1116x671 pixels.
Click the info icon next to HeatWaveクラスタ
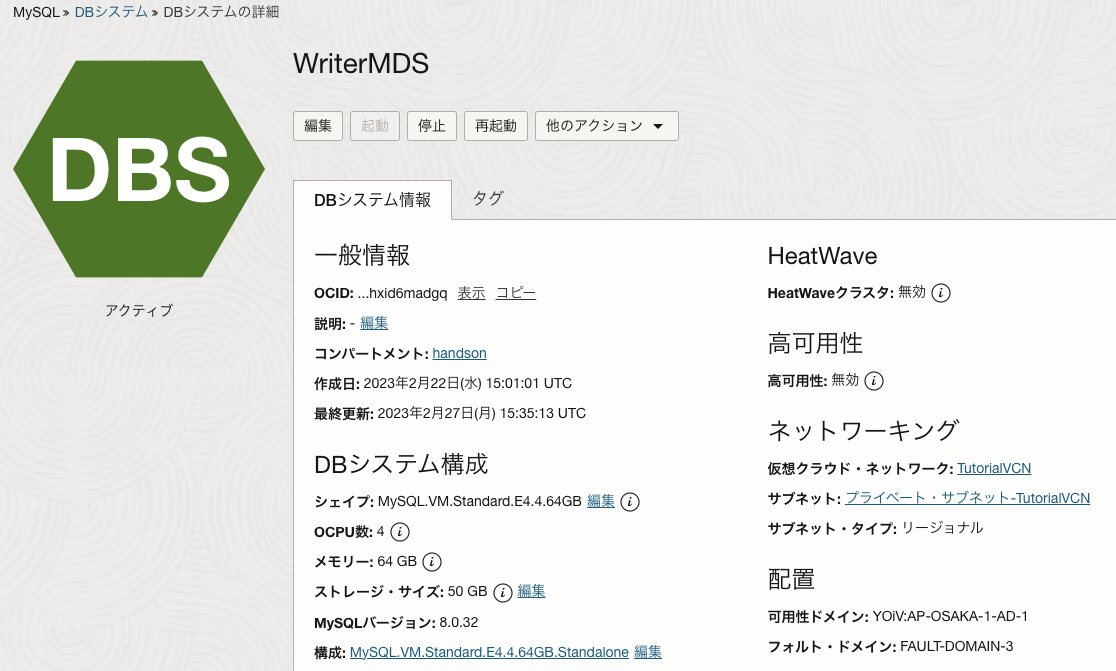[941, 293]
